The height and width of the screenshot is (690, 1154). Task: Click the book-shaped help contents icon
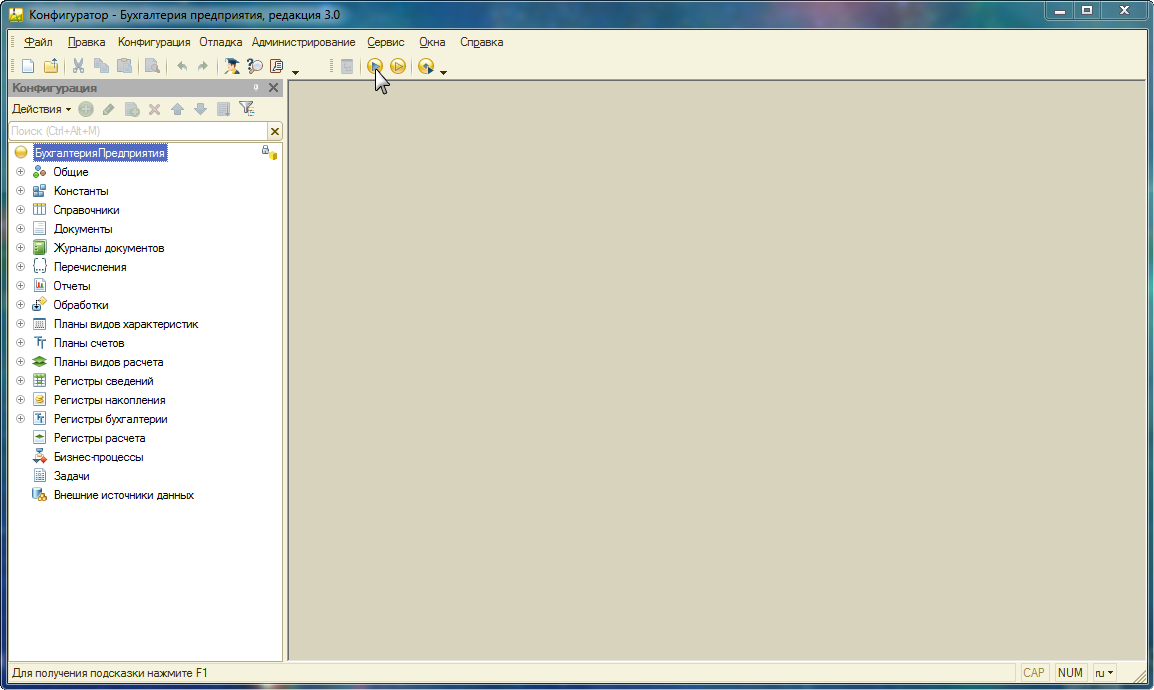pyautogui.click(x=277, y=66)
